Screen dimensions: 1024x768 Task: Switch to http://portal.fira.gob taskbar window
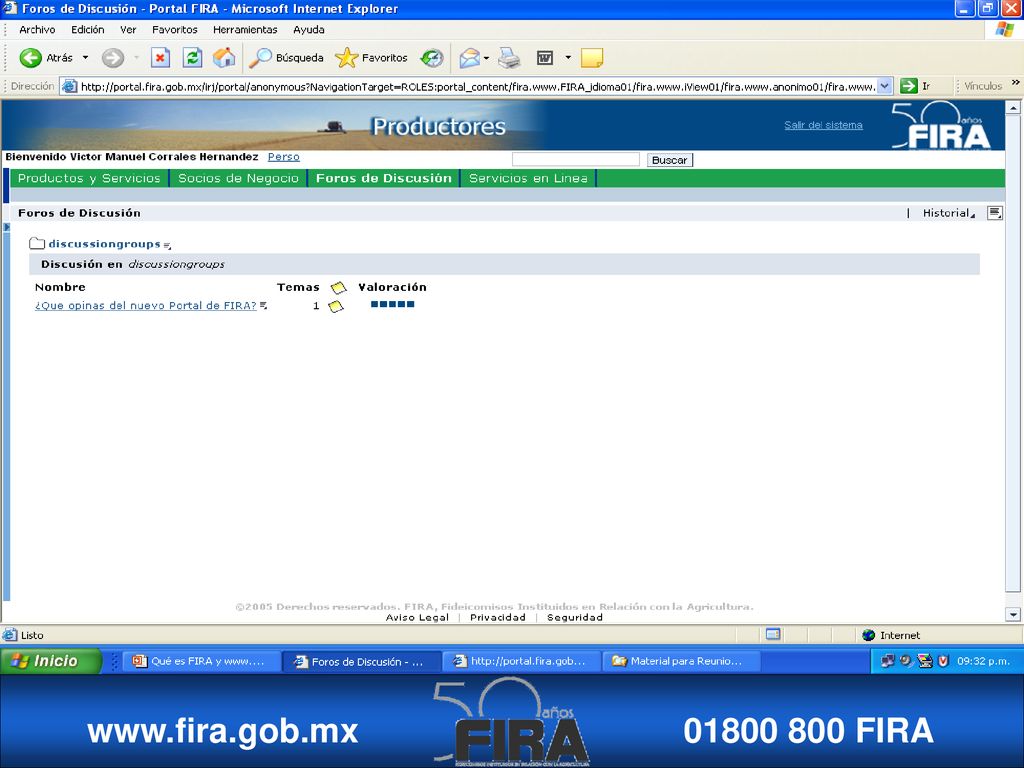coord(520,661)
